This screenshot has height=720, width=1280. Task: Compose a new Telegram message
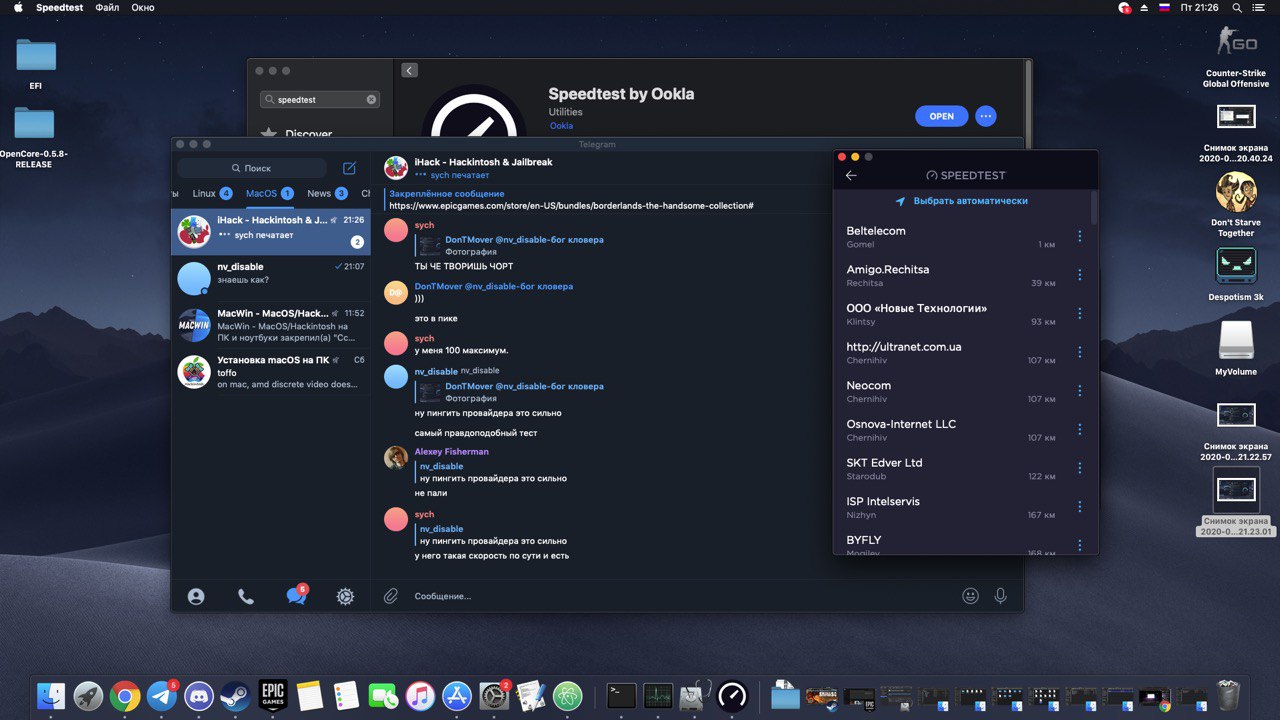coord(349,168)
